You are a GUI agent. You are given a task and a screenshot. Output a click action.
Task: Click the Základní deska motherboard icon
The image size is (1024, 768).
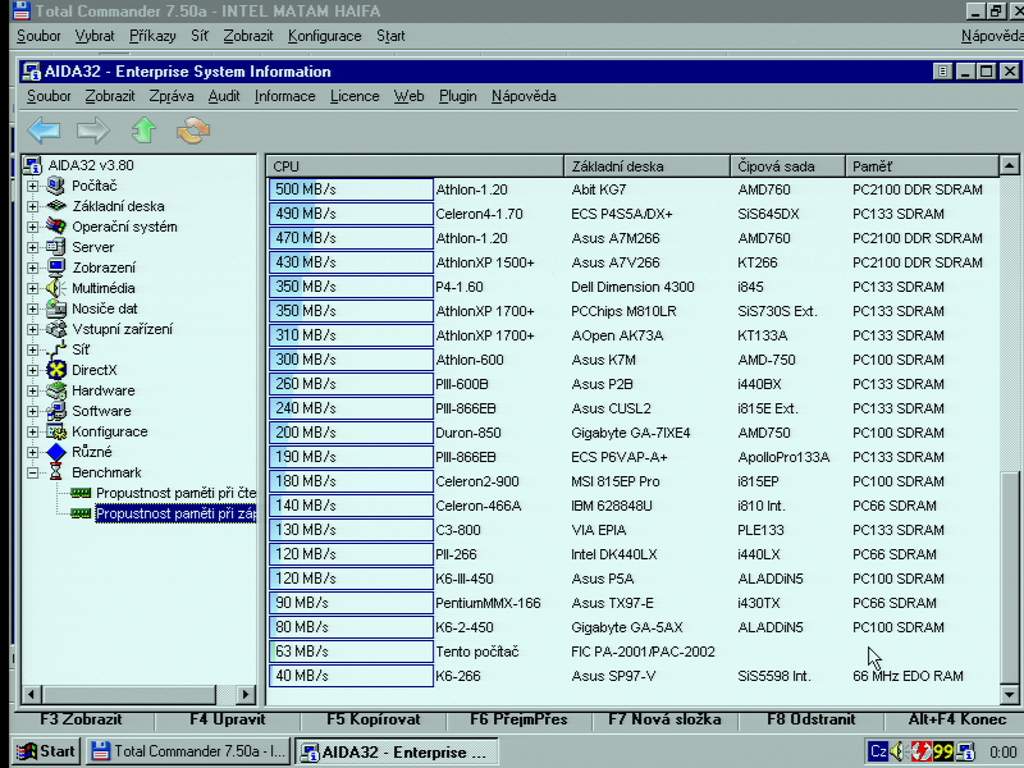[56, 206]
